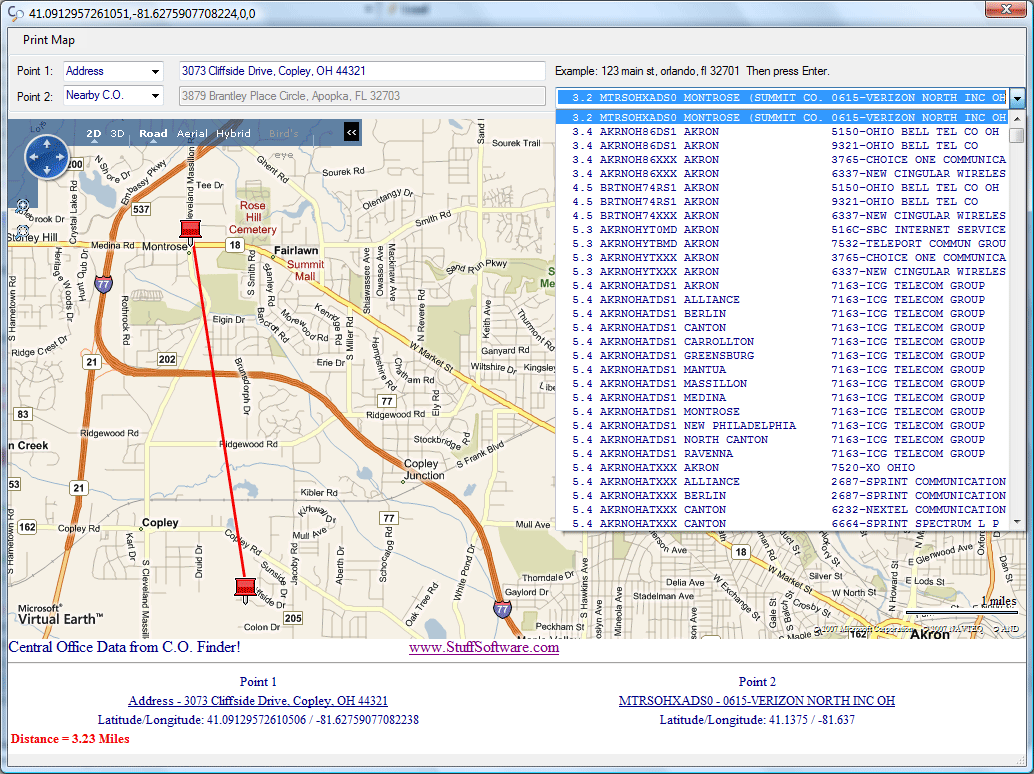Zoom in using the upper magnifier icon
The image size is (1034, 774).
tap(22, 206)
